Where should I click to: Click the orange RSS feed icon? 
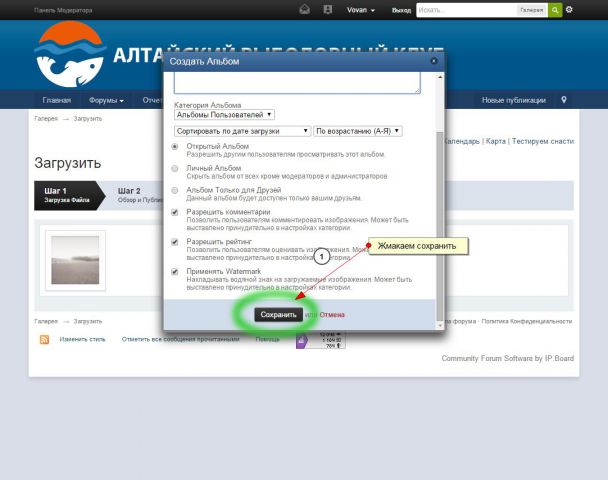click(x=44, y=340)
